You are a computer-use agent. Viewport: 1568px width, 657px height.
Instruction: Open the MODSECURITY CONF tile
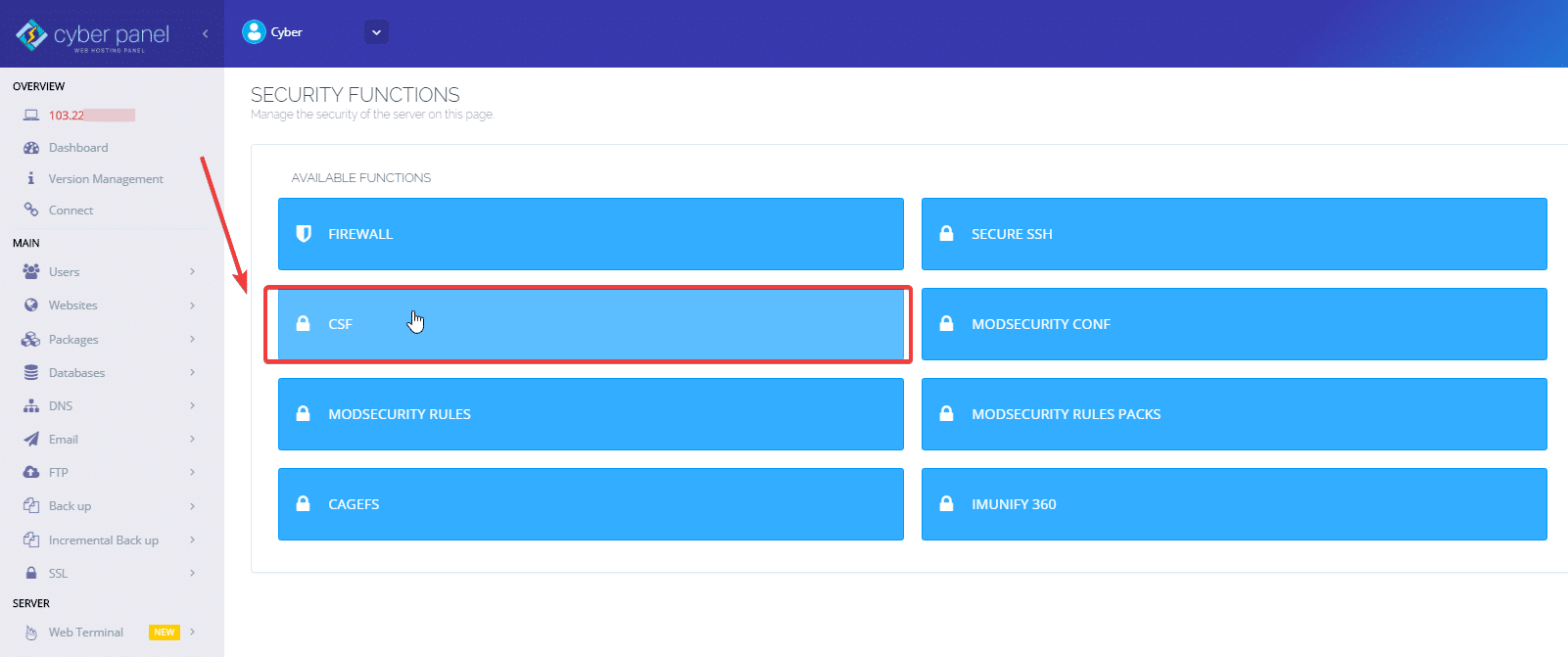[x=1234, y=324]
